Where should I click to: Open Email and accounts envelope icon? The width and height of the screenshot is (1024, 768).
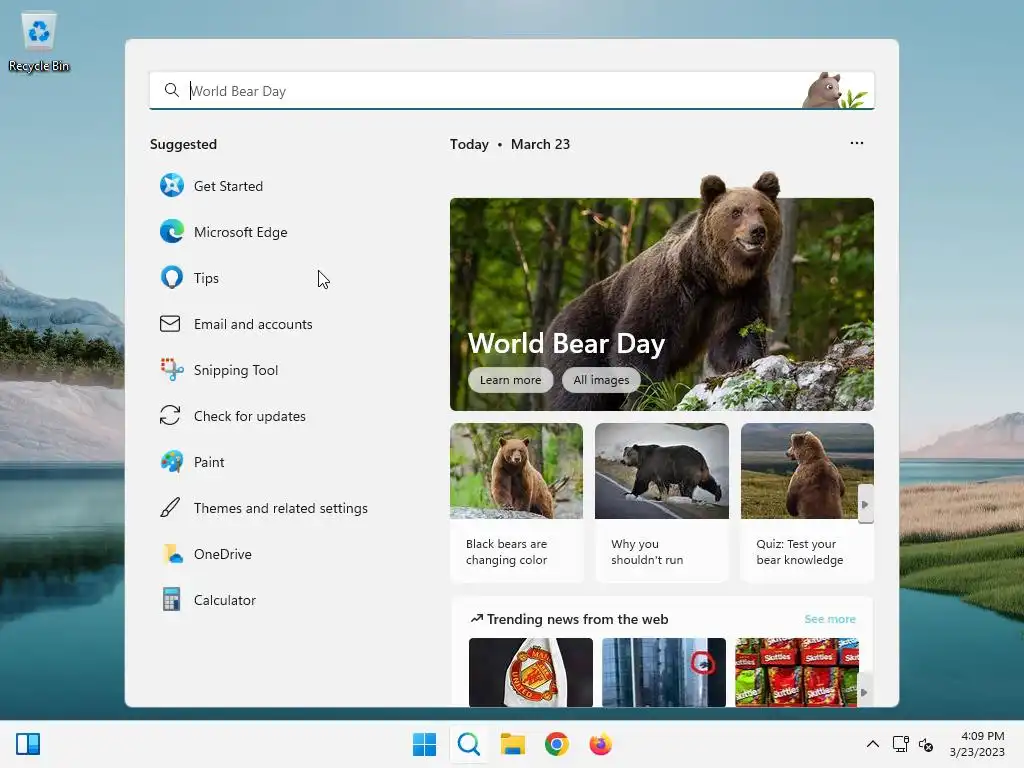pyautogui.click(x=170, y=324)
